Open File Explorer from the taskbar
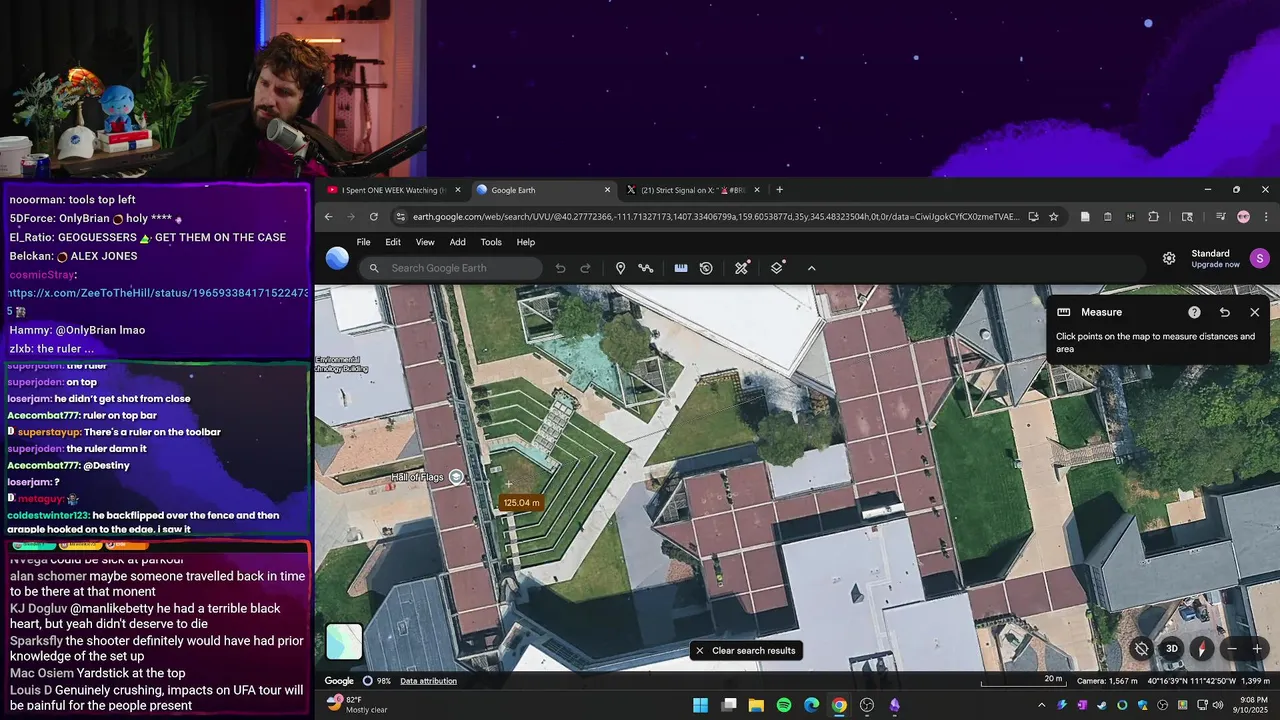Viewport: 1280px width, 720px height. pos(756,705)
